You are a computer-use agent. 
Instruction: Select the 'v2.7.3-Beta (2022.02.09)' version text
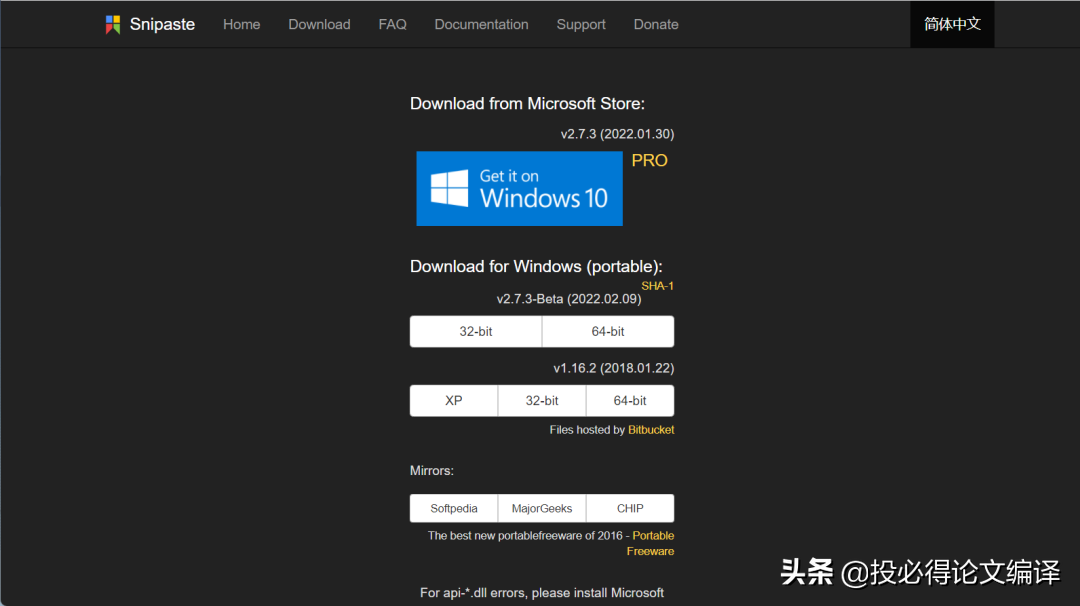tap(569, 299)
